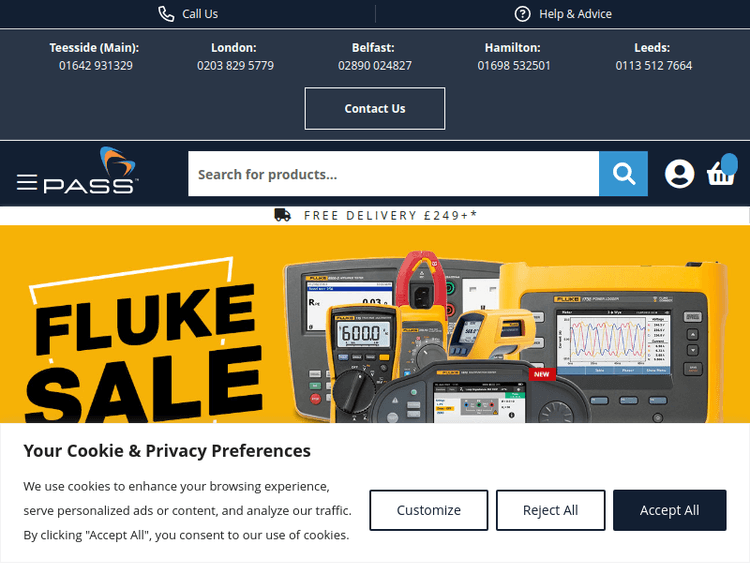Customize cookie preferences

coord(429,510)
